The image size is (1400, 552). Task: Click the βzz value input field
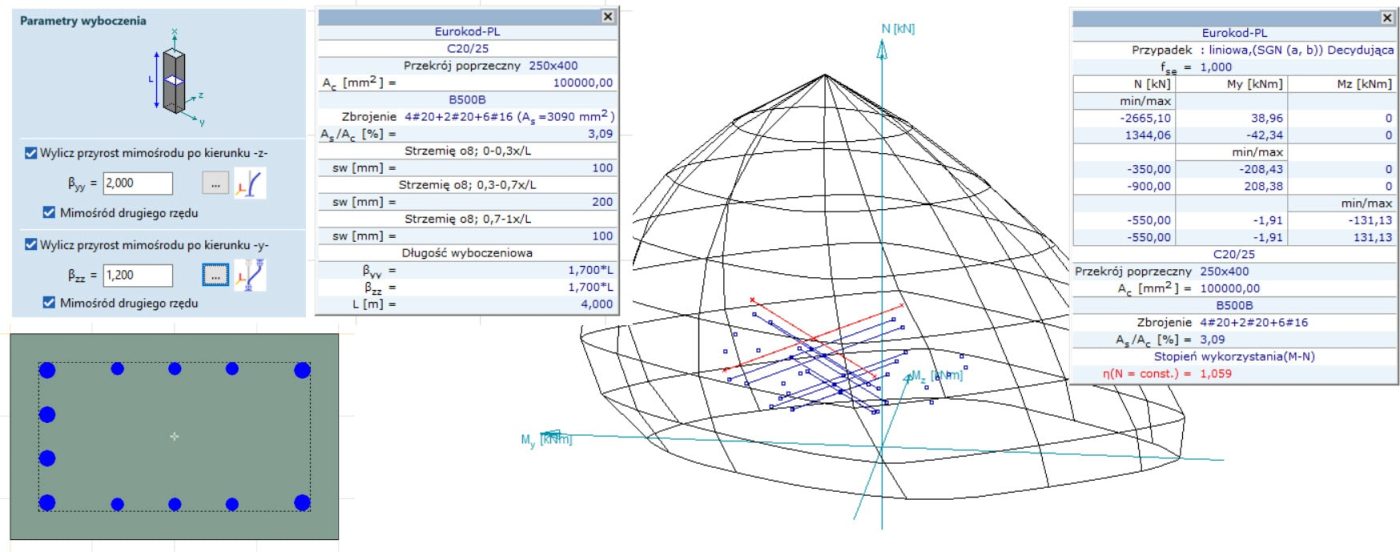[x=138, y=274]
